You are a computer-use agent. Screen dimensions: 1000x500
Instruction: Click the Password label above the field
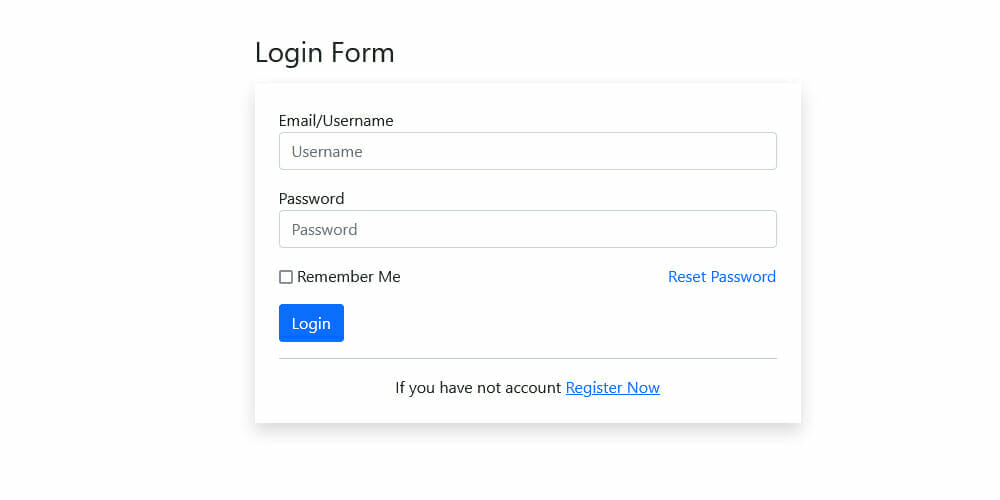[x=311, y=198]
